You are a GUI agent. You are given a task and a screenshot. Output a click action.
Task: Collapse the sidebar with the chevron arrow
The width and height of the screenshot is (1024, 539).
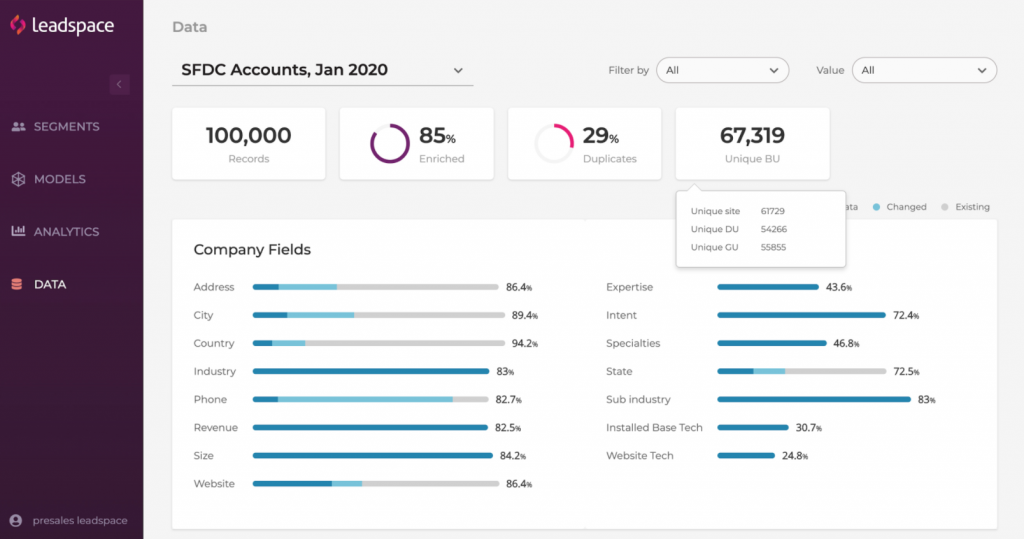(x=120, y=84)
